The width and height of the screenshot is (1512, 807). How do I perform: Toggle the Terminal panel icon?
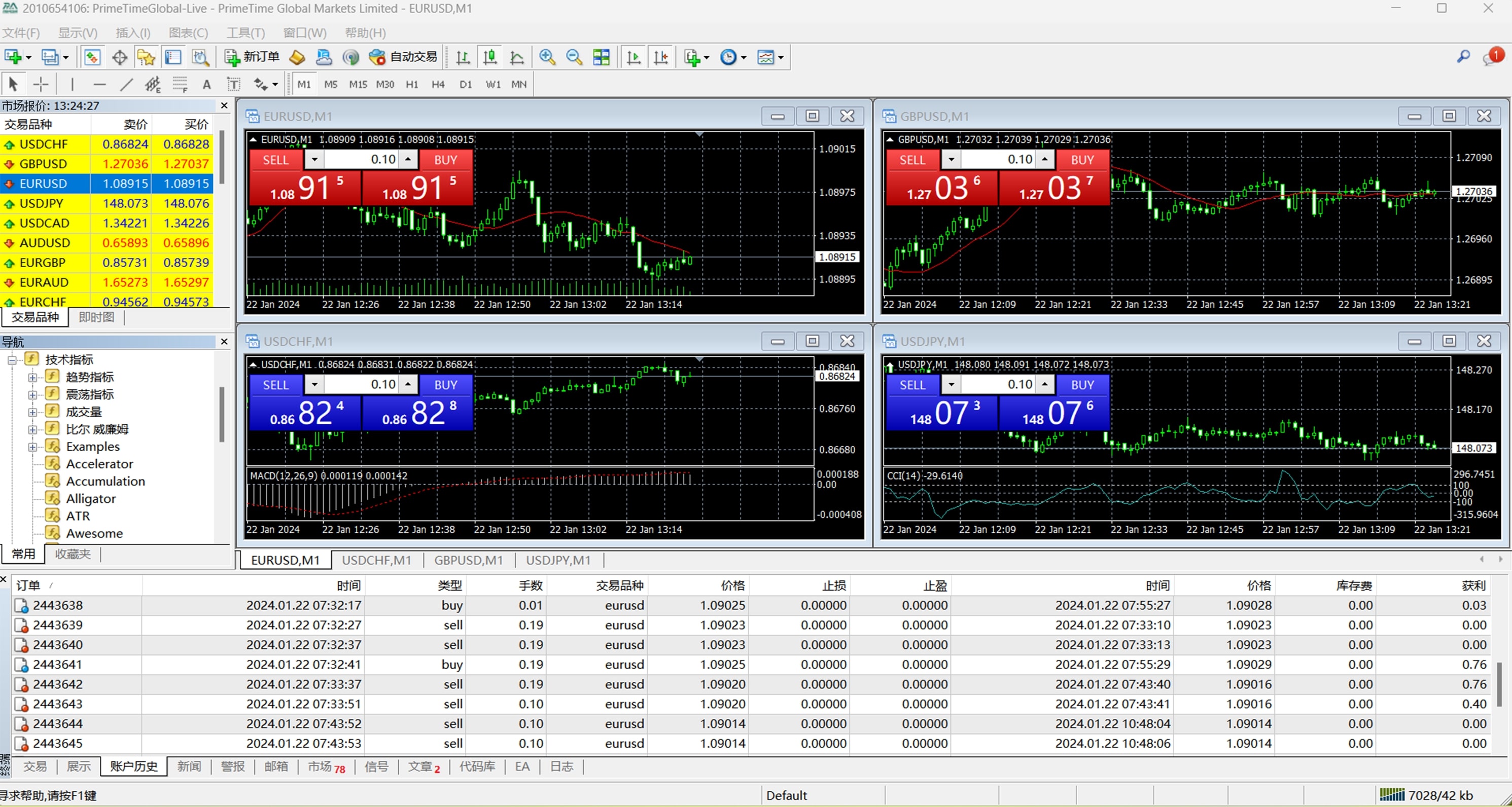(173, 57)
